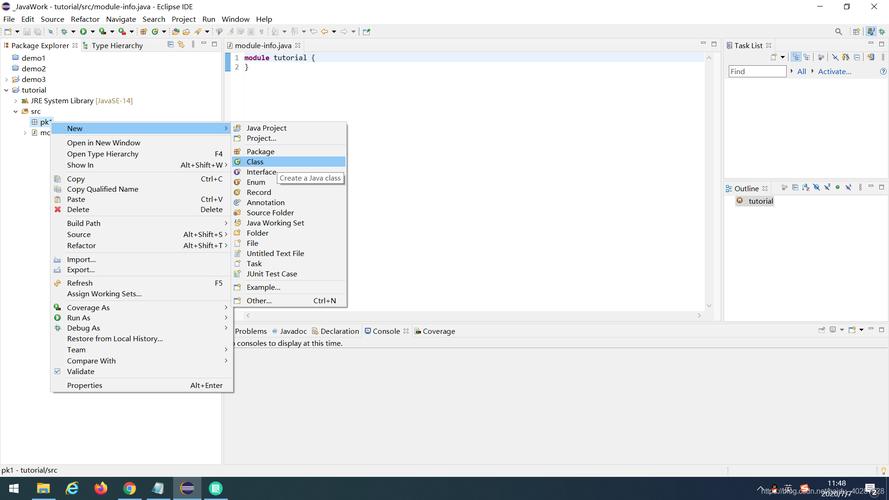Viewport: 889px width, 500px height.
Task: Expand the demo3 project node
Action: tap(6, 79)
